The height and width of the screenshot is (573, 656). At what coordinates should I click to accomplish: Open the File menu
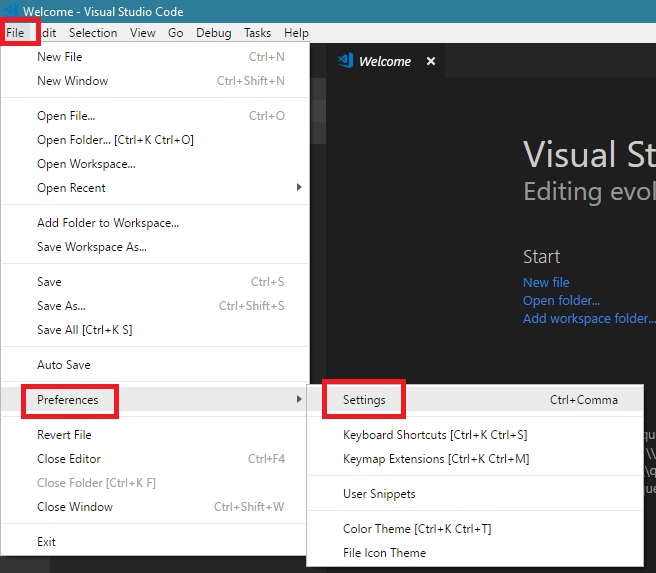[x=15, y=32]
